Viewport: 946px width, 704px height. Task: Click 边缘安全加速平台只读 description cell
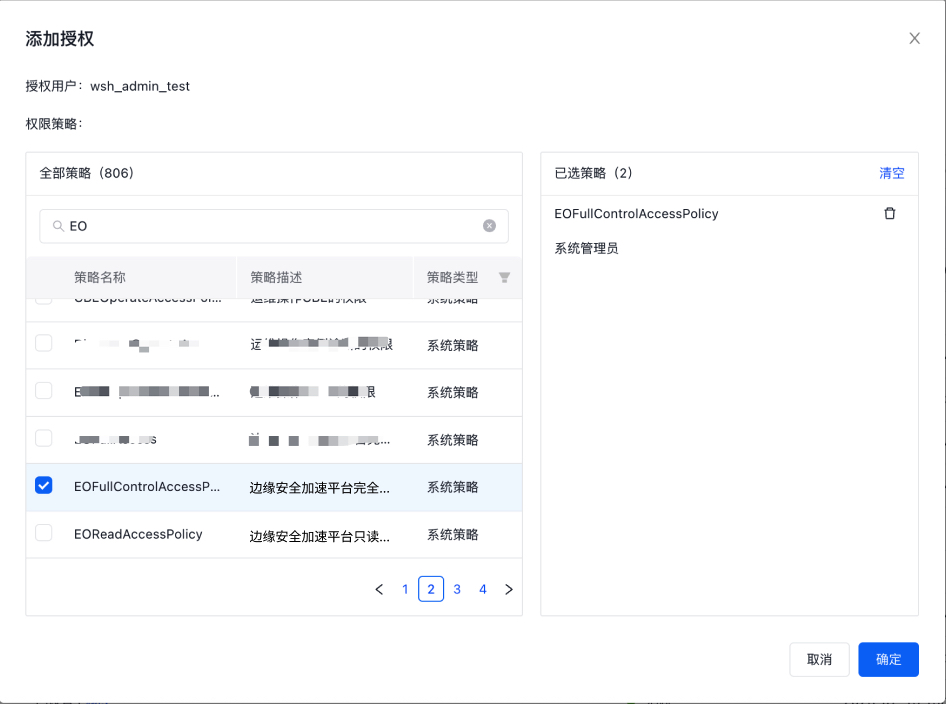click(320, 536)
